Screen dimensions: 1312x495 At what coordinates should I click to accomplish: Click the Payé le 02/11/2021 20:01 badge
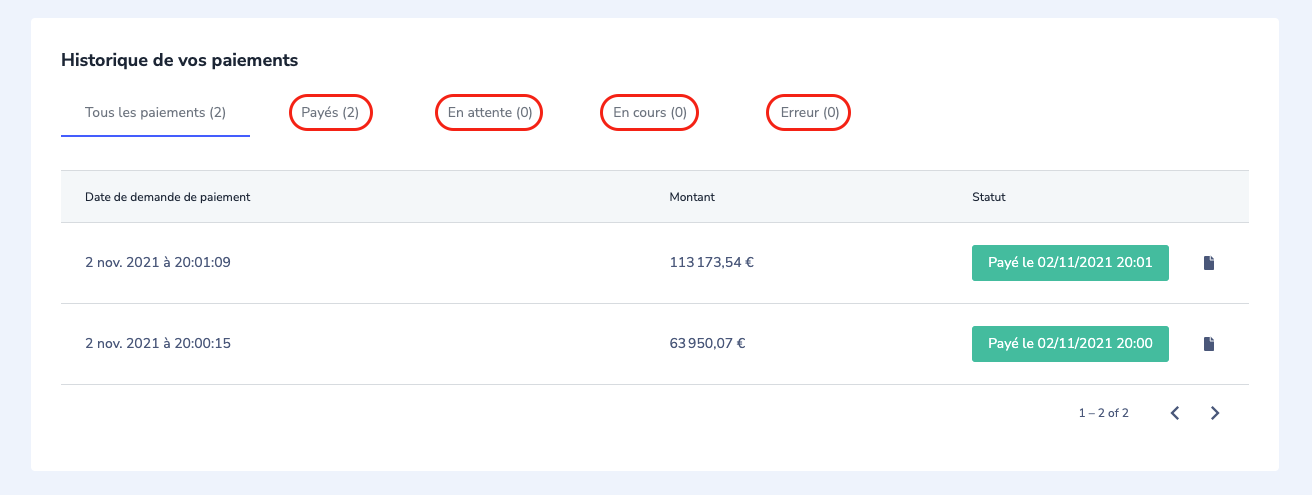point(1070,263)
